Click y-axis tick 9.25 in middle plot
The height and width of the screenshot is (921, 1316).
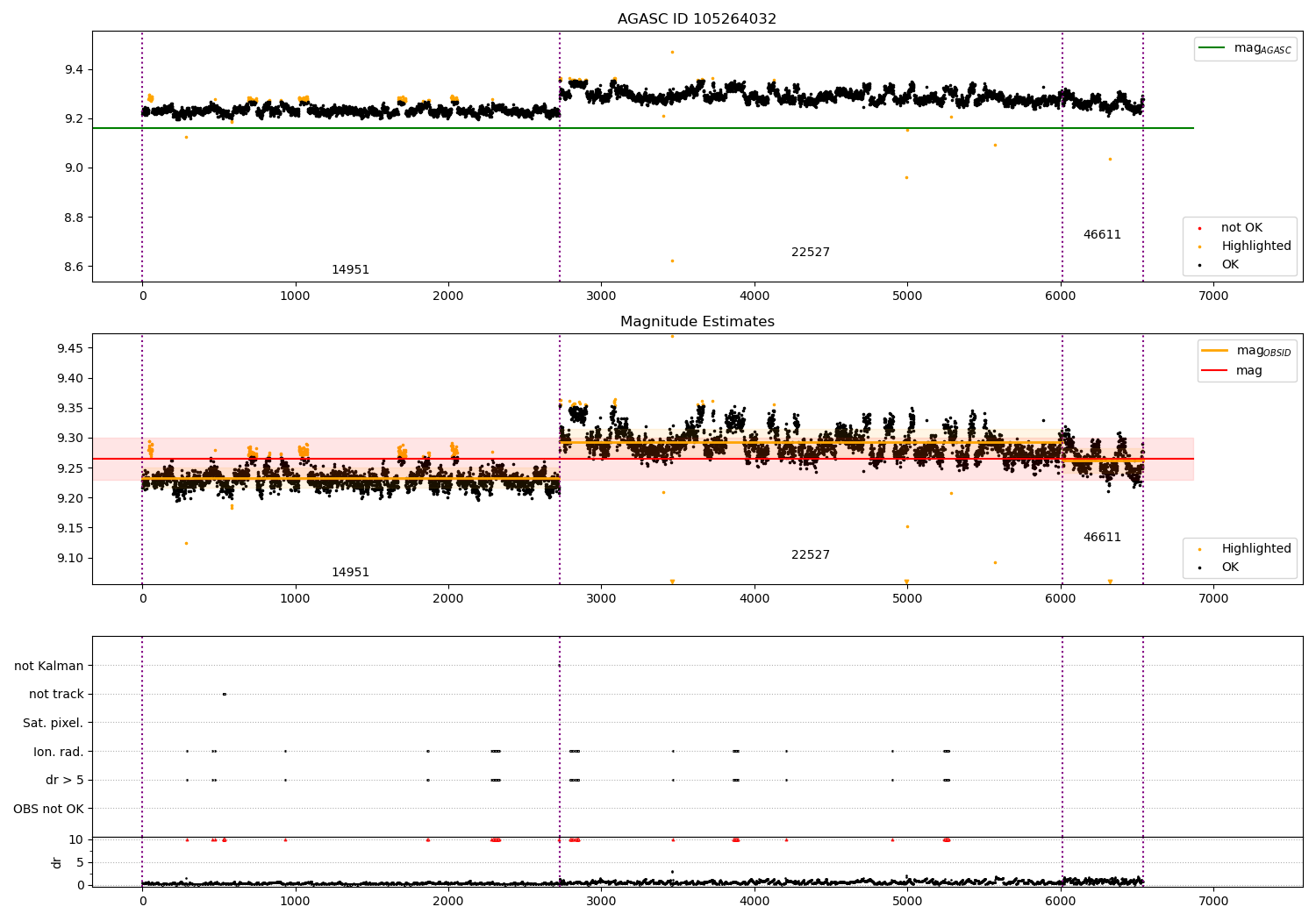(x=69, y=469)
